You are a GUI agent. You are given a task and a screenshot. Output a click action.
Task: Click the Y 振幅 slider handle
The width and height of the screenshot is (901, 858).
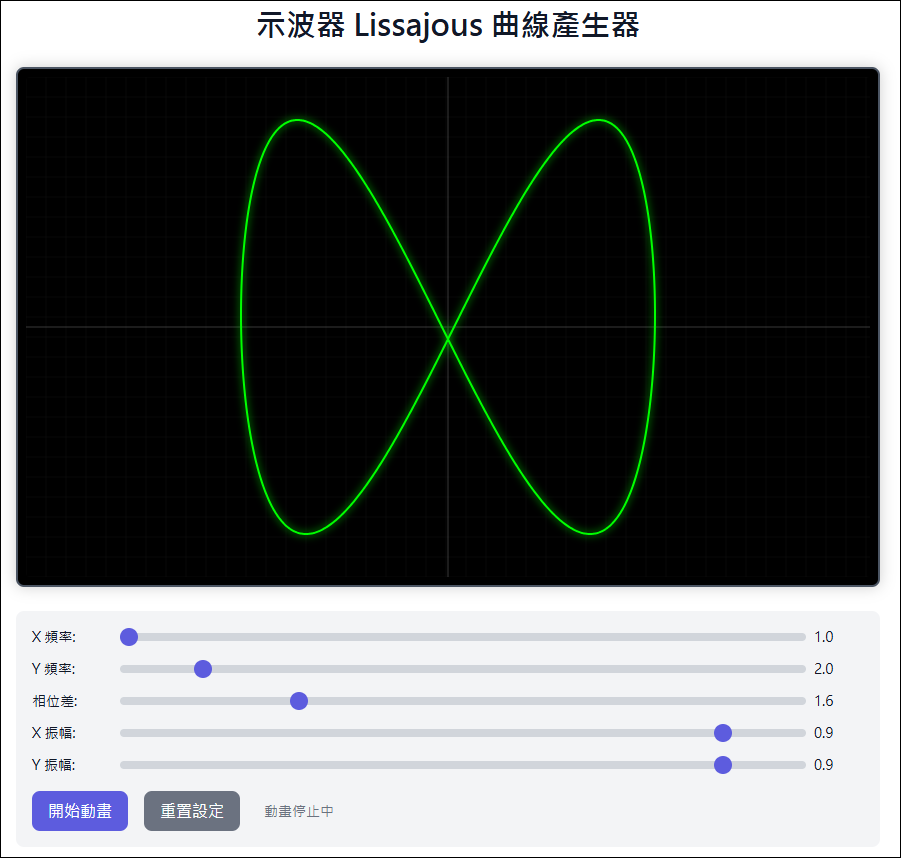click(723, 765)
